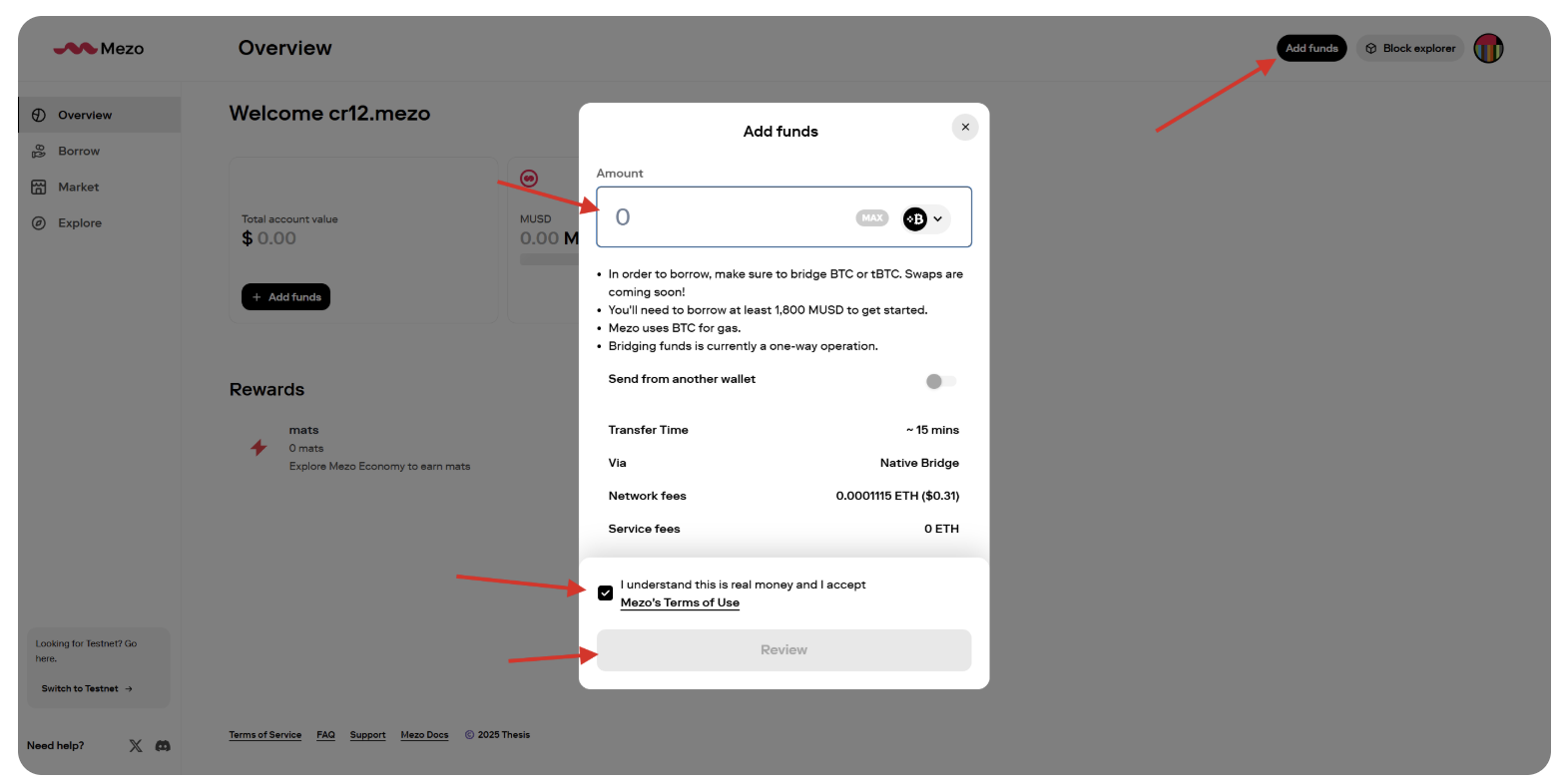
Task: Go to the Borrow page
Action: coord(78,152)
